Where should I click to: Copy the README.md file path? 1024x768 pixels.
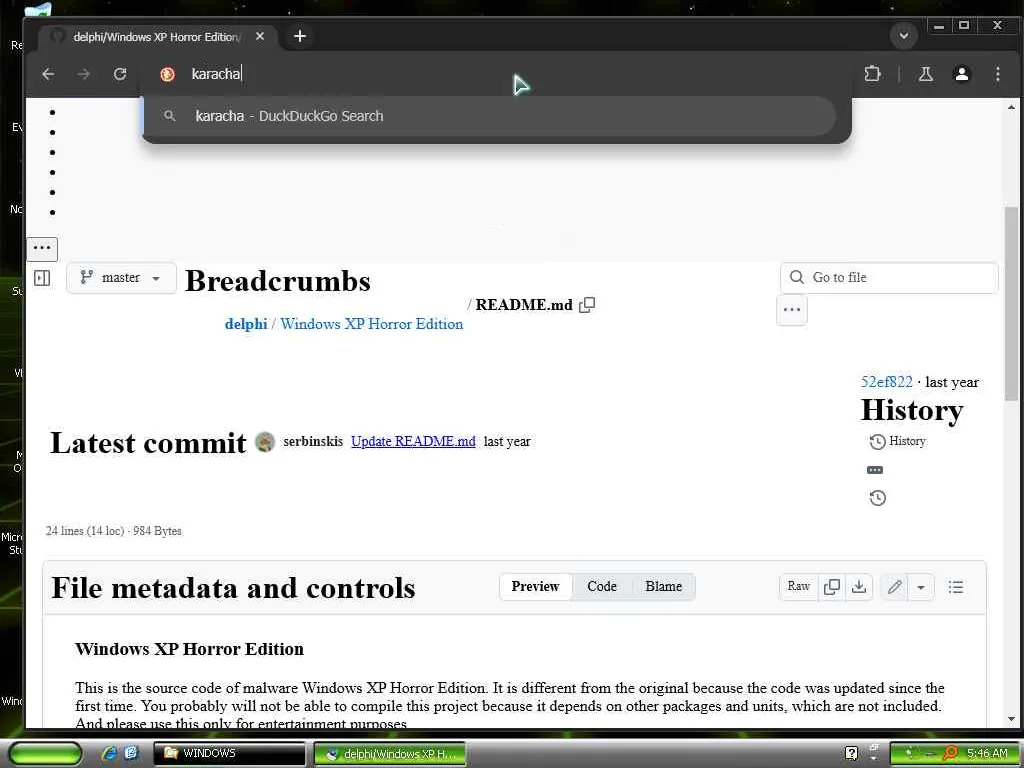click(x=587, y=305)
